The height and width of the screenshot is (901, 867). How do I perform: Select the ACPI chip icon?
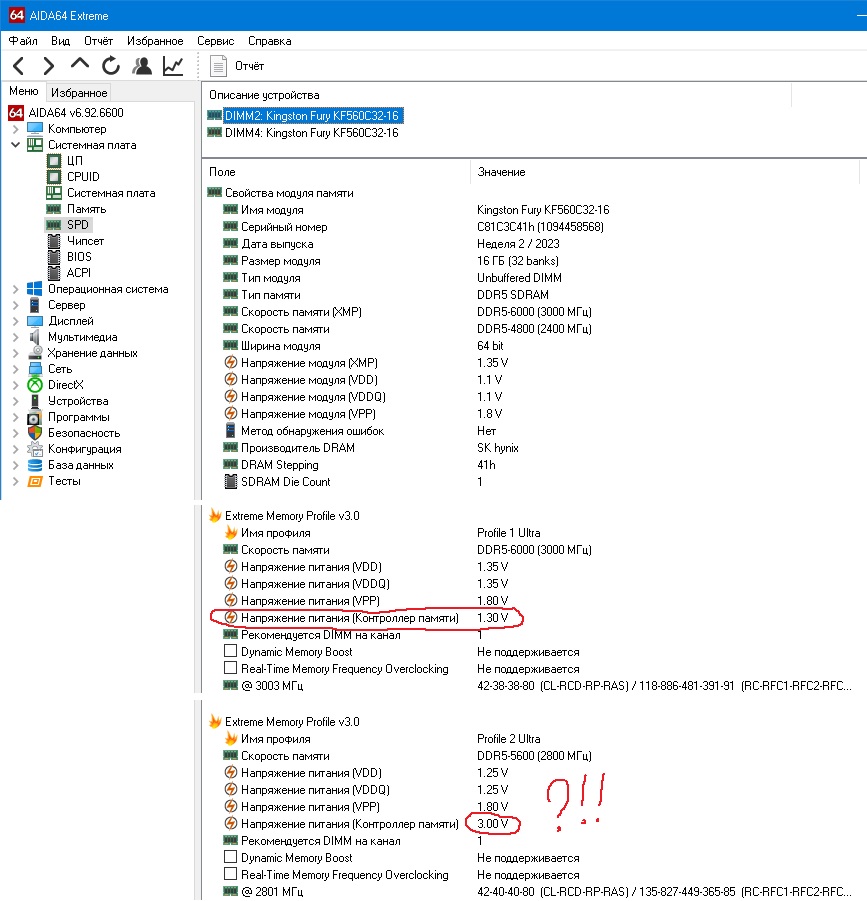tap(54, 272)
